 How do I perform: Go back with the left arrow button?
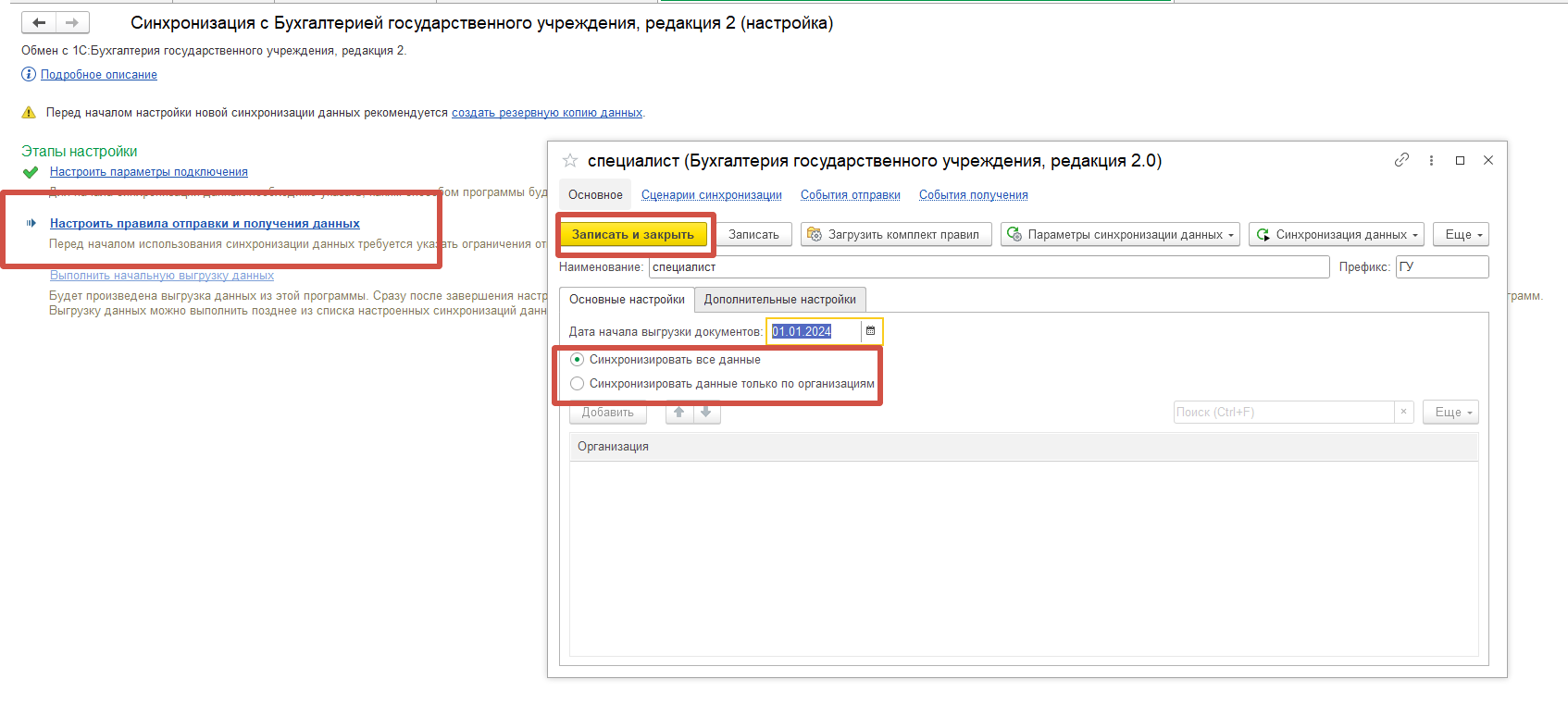pyautogui.click(x=39, y=22)
